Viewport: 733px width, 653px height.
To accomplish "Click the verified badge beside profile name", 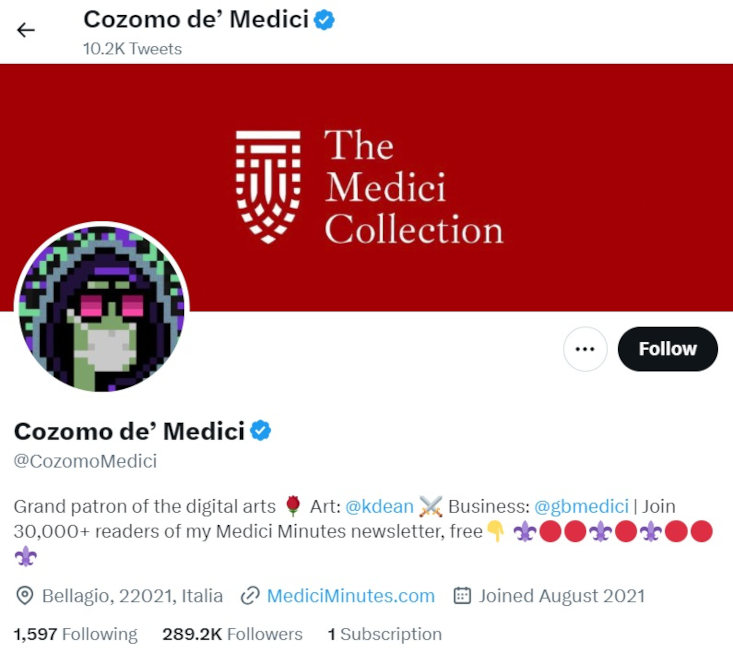I will coord(261,431).
